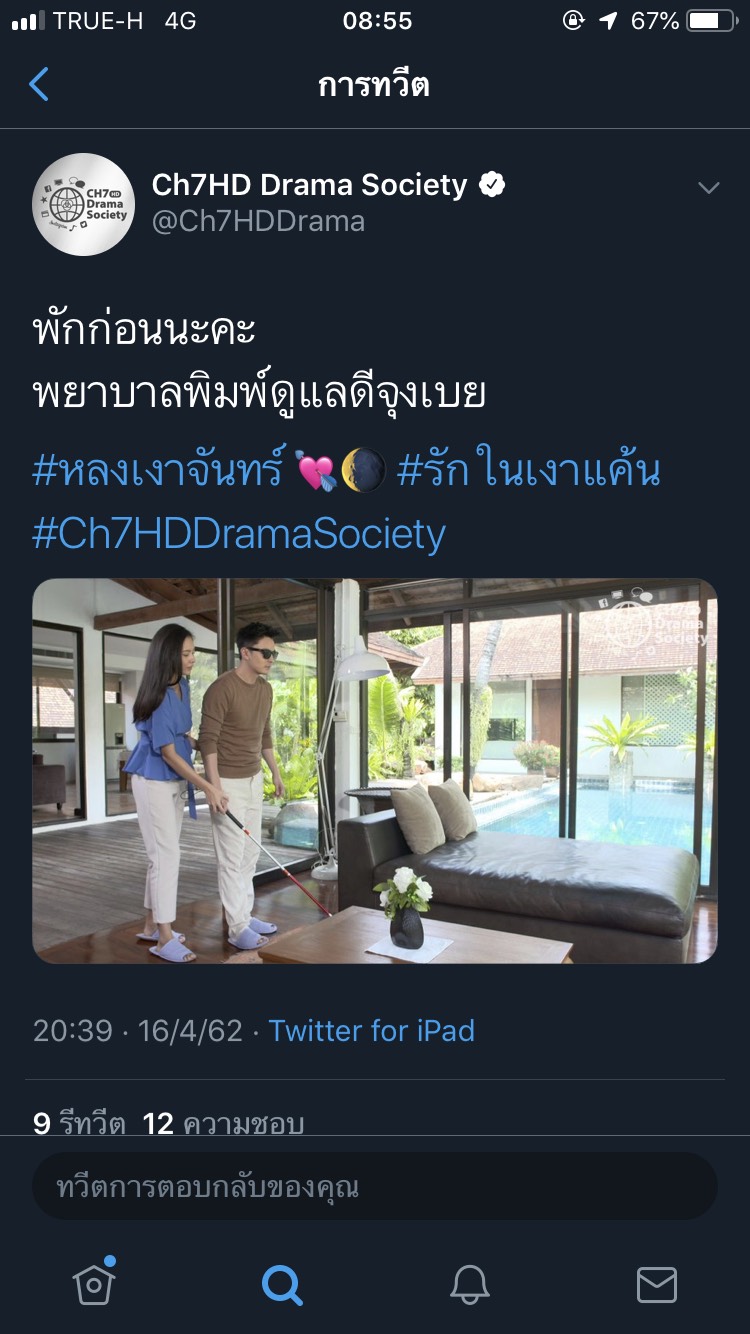This screenshot has width=750, height=1334.
Task: Tap the battery indicator in the status bar
Action: click(711, 21)
